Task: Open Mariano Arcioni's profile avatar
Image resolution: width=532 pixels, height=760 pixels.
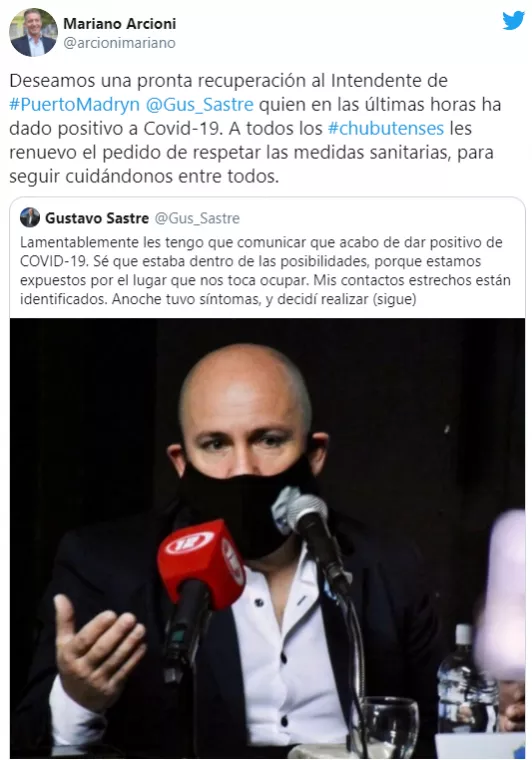Action: (33, 32)
